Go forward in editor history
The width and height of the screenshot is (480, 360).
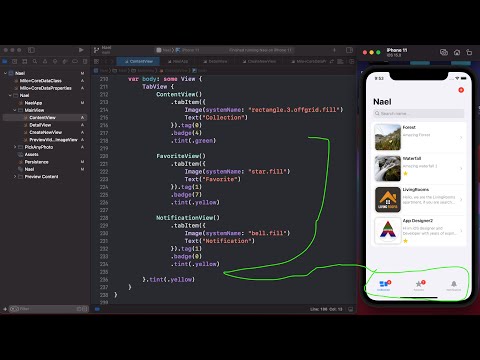[112, 61]
